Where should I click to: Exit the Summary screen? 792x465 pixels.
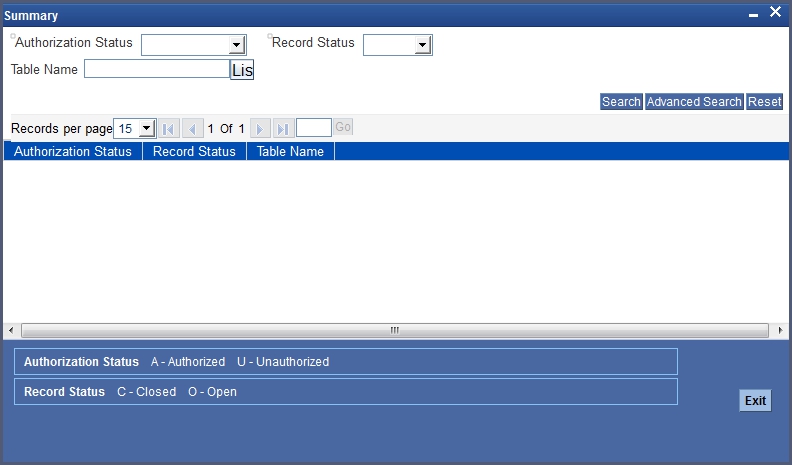tap(756, 400)
